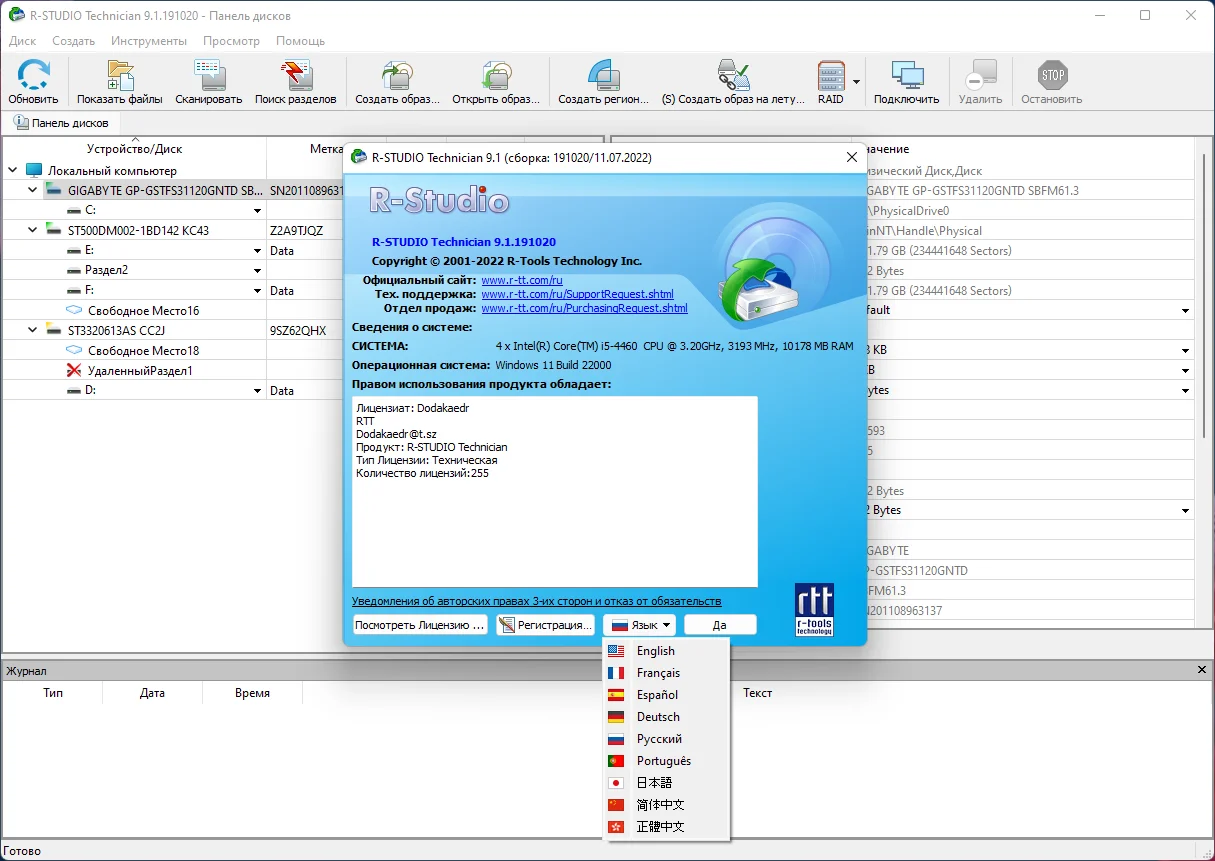This screenshot has height=861, width=1215.
Task: Select the УдаленныйРаздел1 tree row text
Action: [x=140, y=371]
